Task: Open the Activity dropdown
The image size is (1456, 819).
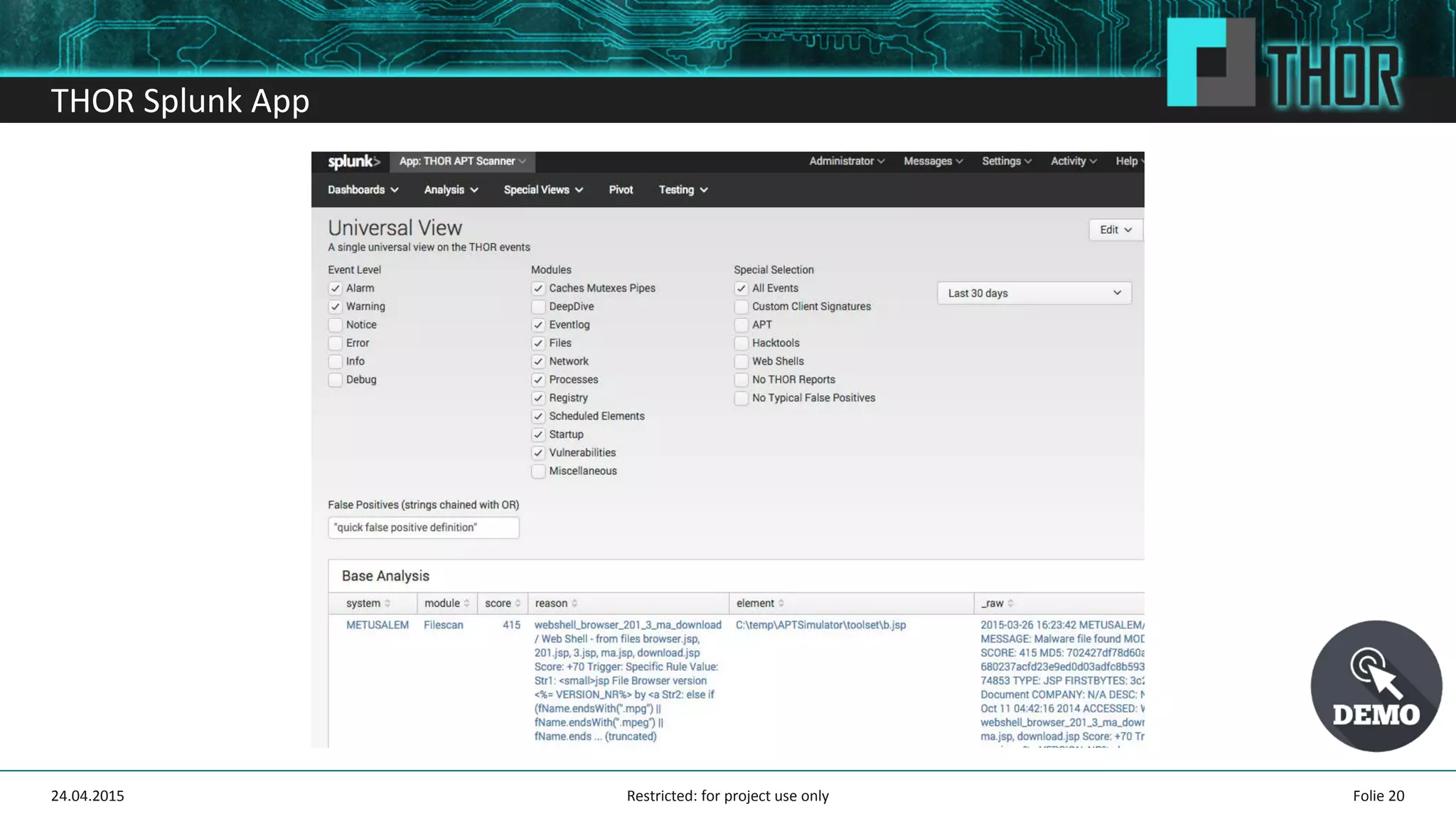Action: pos(1074,161)
